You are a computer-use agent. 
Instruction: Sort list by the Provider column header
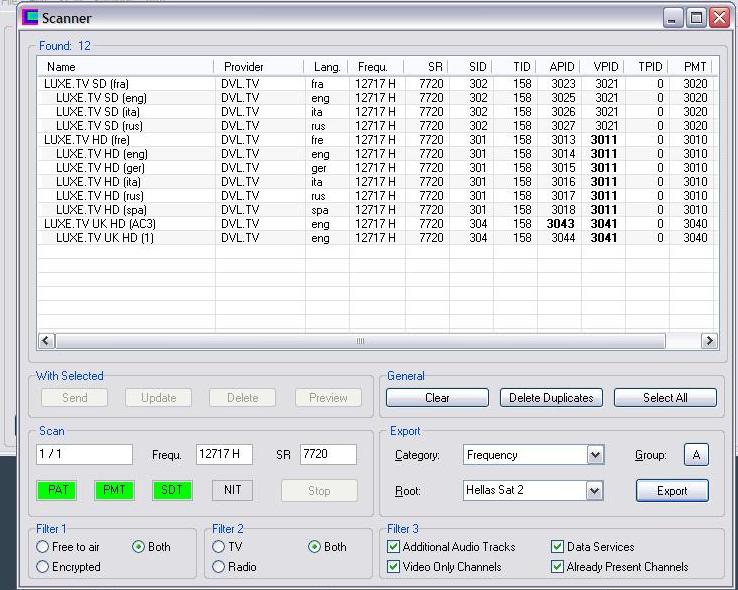point(244,67)
